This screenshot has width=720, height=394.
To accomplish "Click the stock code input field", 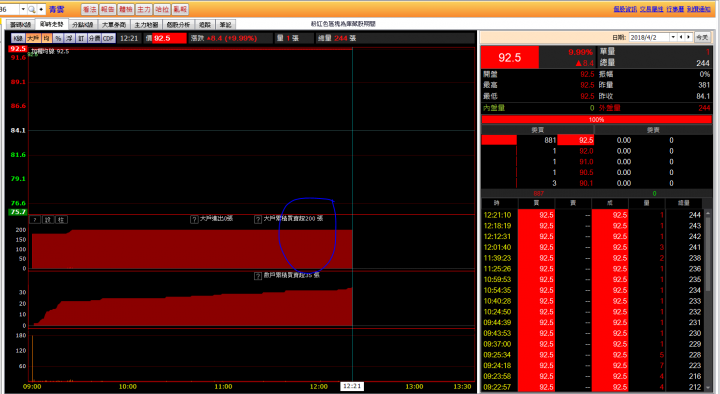I will pyautogui.click(x=10, y=9).
